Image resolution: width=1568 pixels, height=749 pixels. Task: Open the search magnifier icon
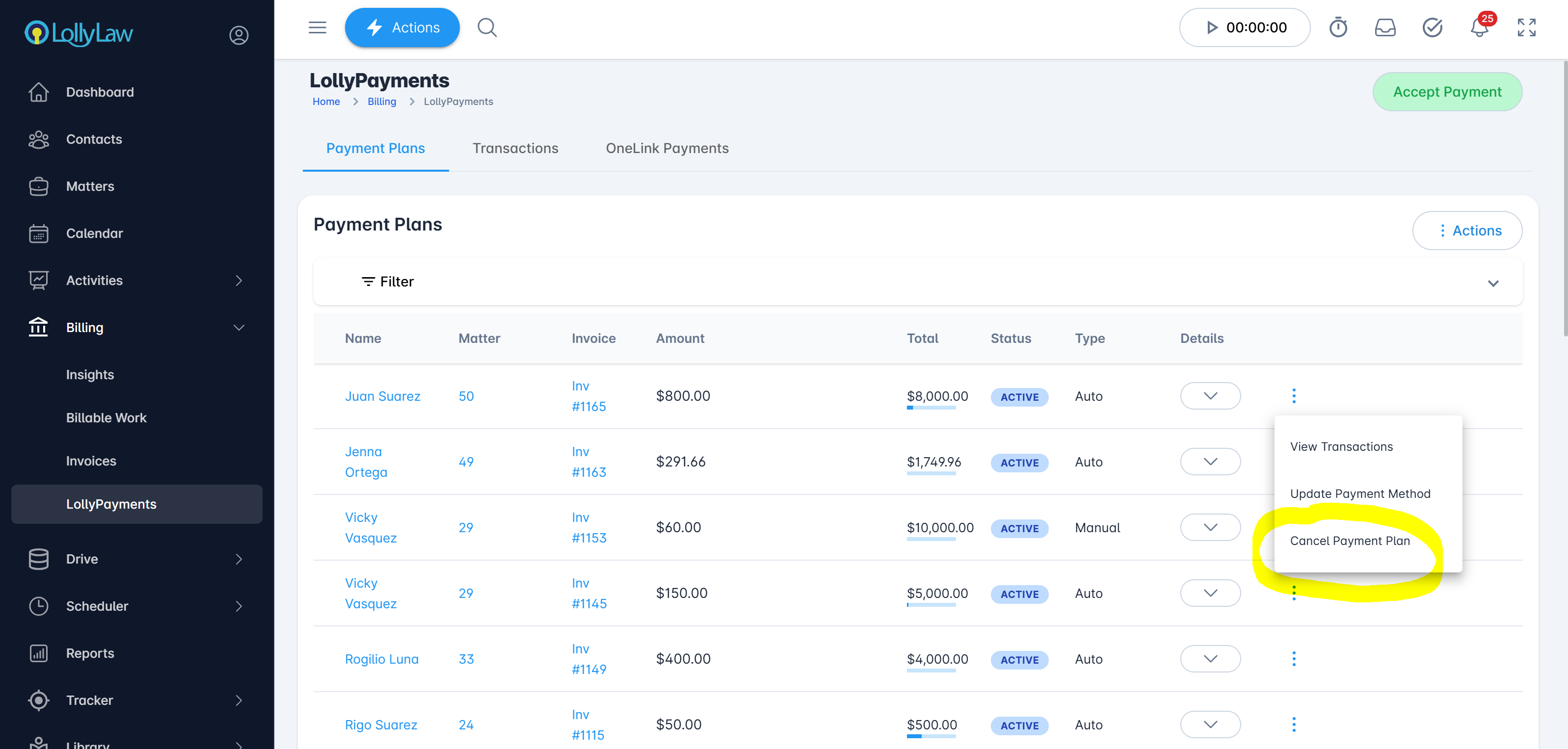[487, 27]
